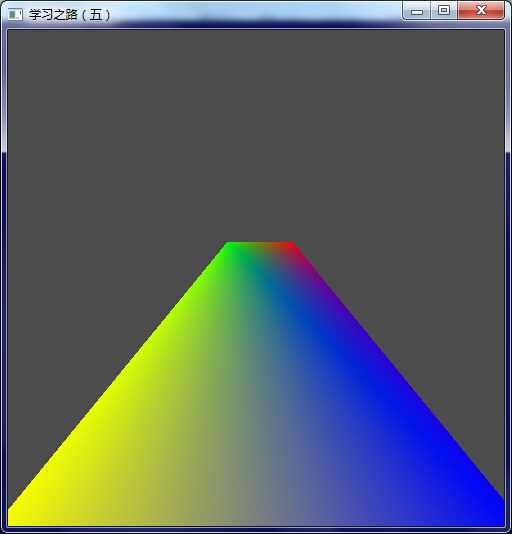Close the 学习之路（五）window

(x=481, y=11)
